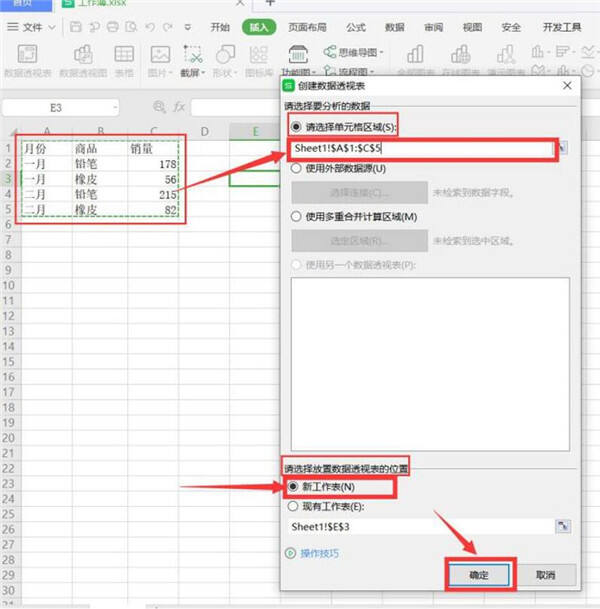Click the bar chart insert icon
Screen dimensions: 600x609
tap(562, 51)
